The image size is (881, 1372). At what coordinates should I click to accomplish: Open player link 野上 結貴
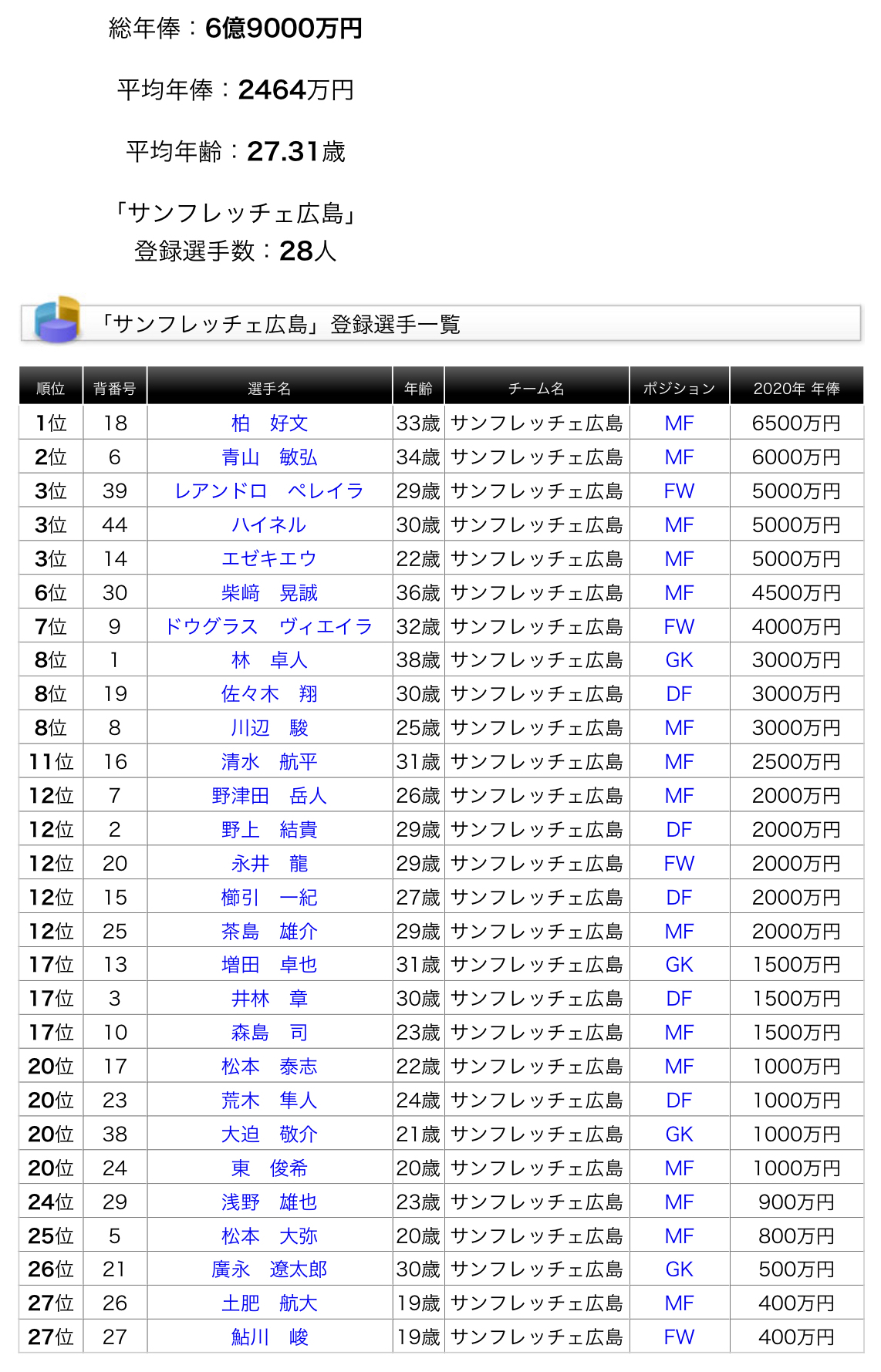(269, 830)
